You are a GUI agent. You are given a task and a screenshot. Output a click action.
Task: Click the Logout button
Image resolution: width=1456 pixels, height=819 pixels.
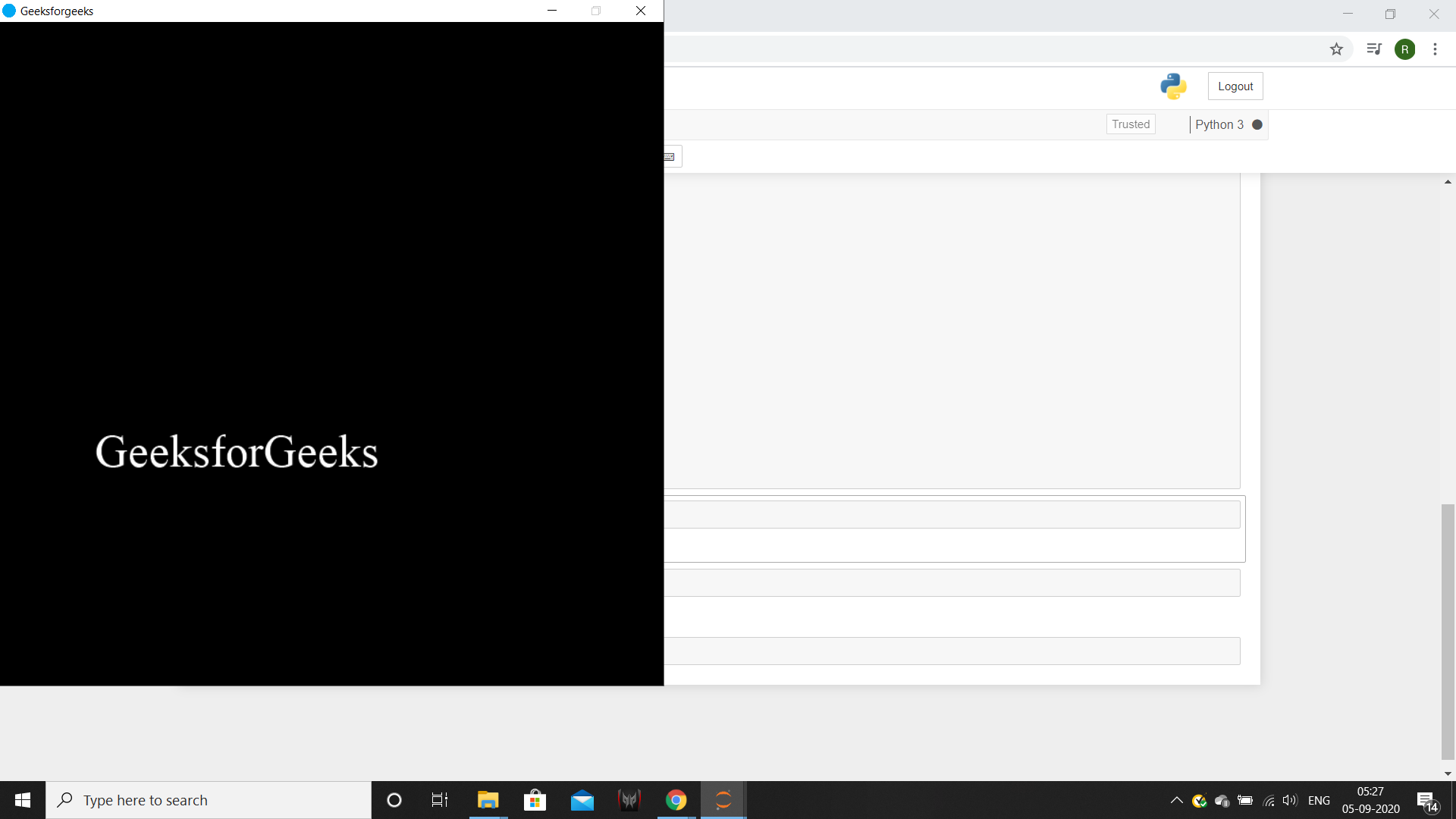coord(1235,86)
